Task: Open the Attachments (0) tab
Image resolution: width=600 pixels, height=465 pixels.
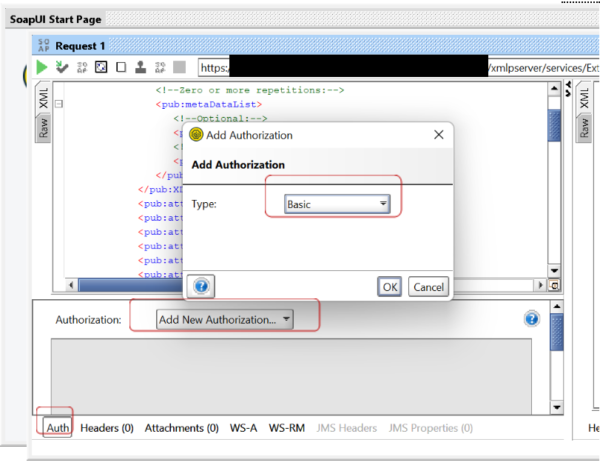Action: (181, 428)
